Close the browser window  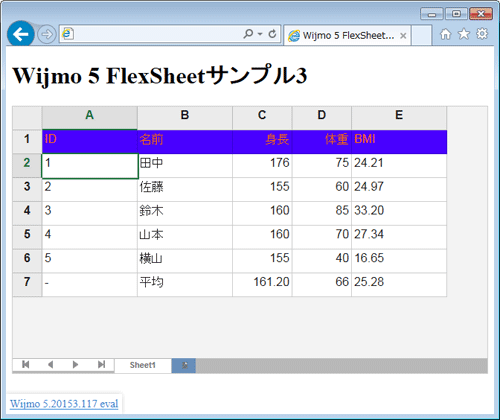tap(481, 14)
